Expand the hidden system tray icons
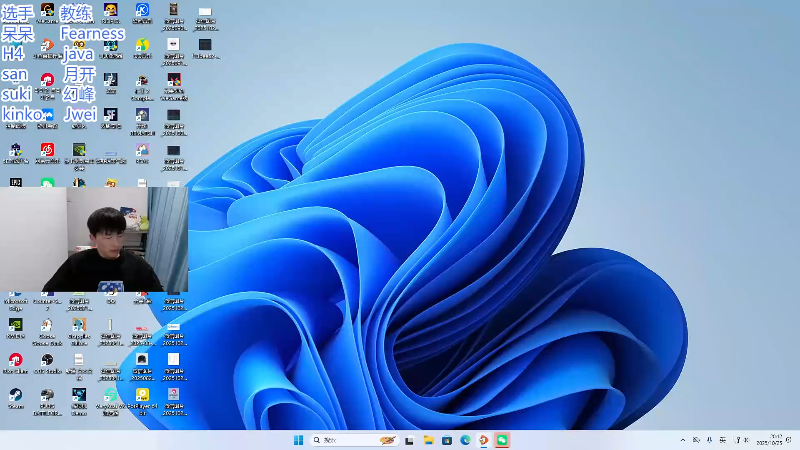The height and width of the screenshot is (450, 800). [683, 440]
